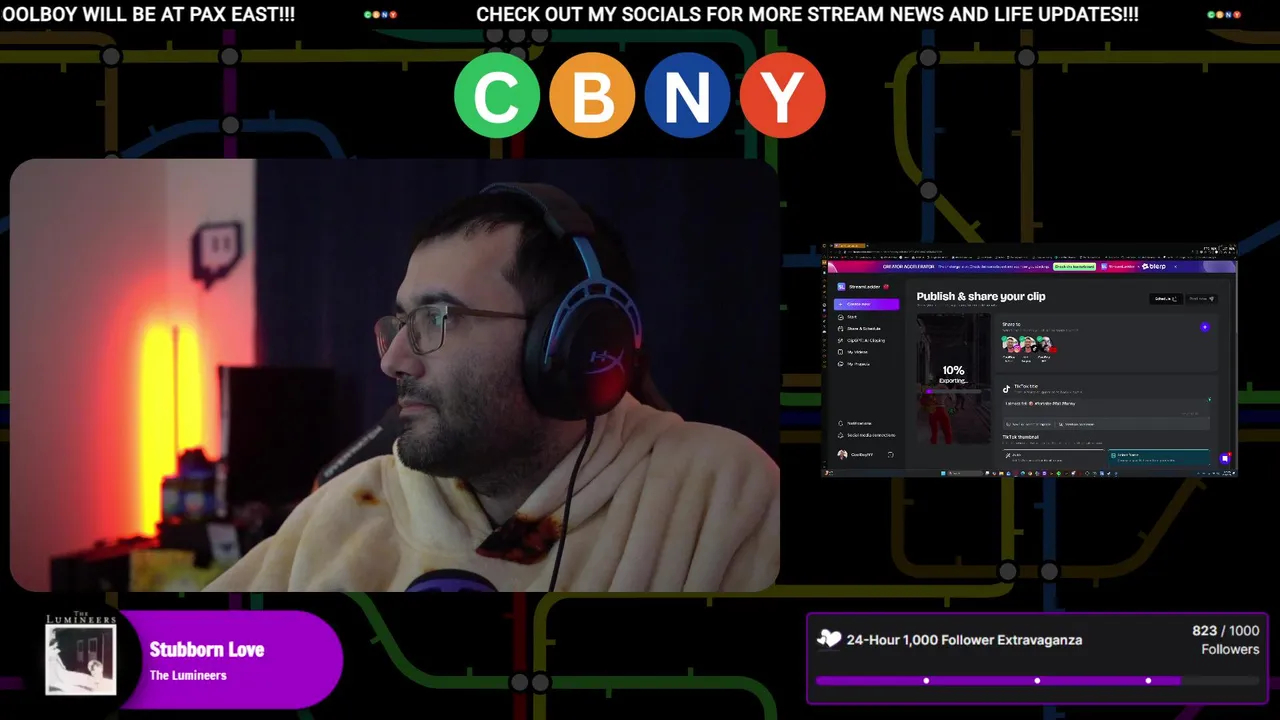Select the Auto thumbnail option
Screen dimensions: 1280x720
click(x=1053, y=457)
